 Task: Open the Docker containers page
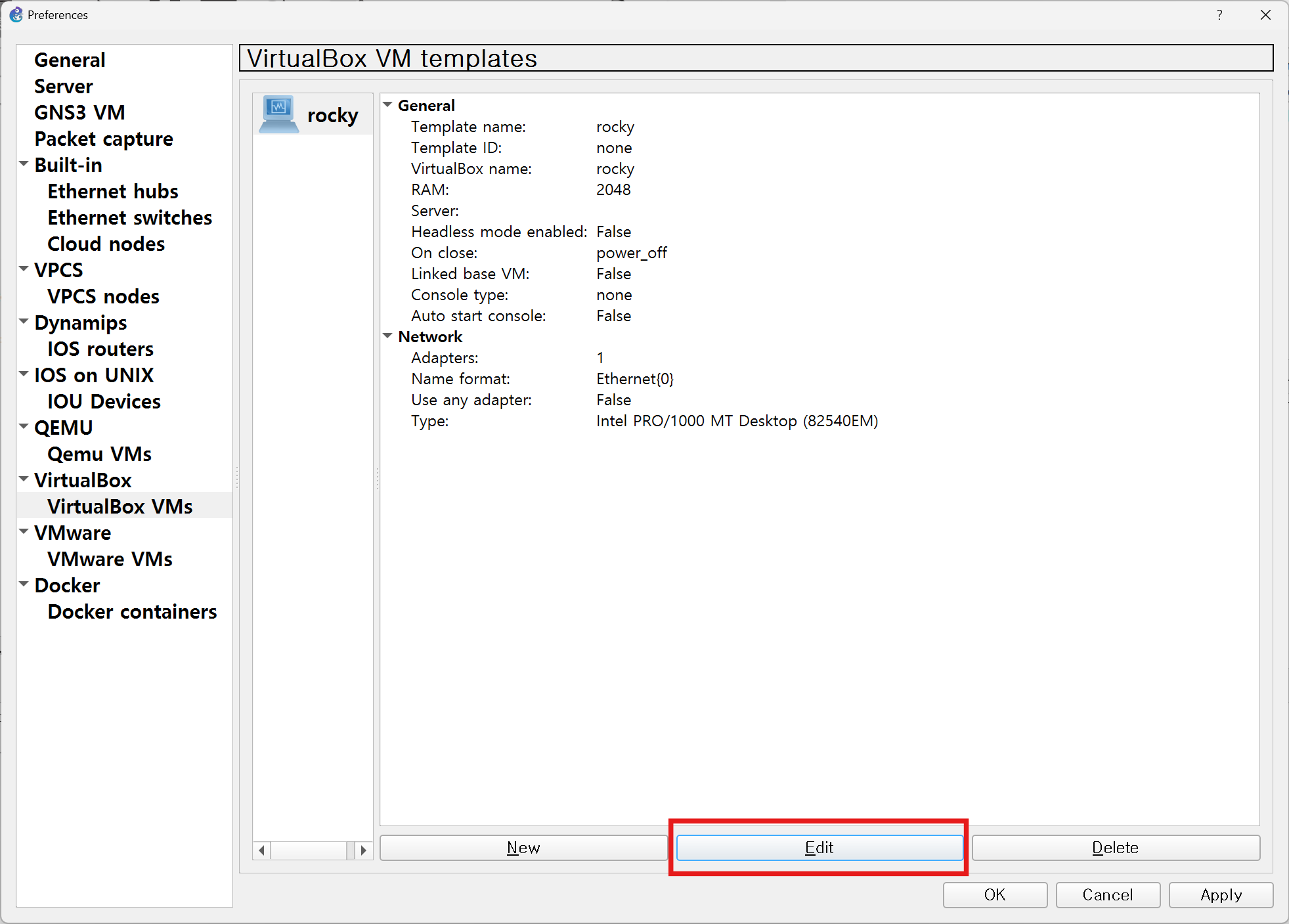tap(132, 611)
